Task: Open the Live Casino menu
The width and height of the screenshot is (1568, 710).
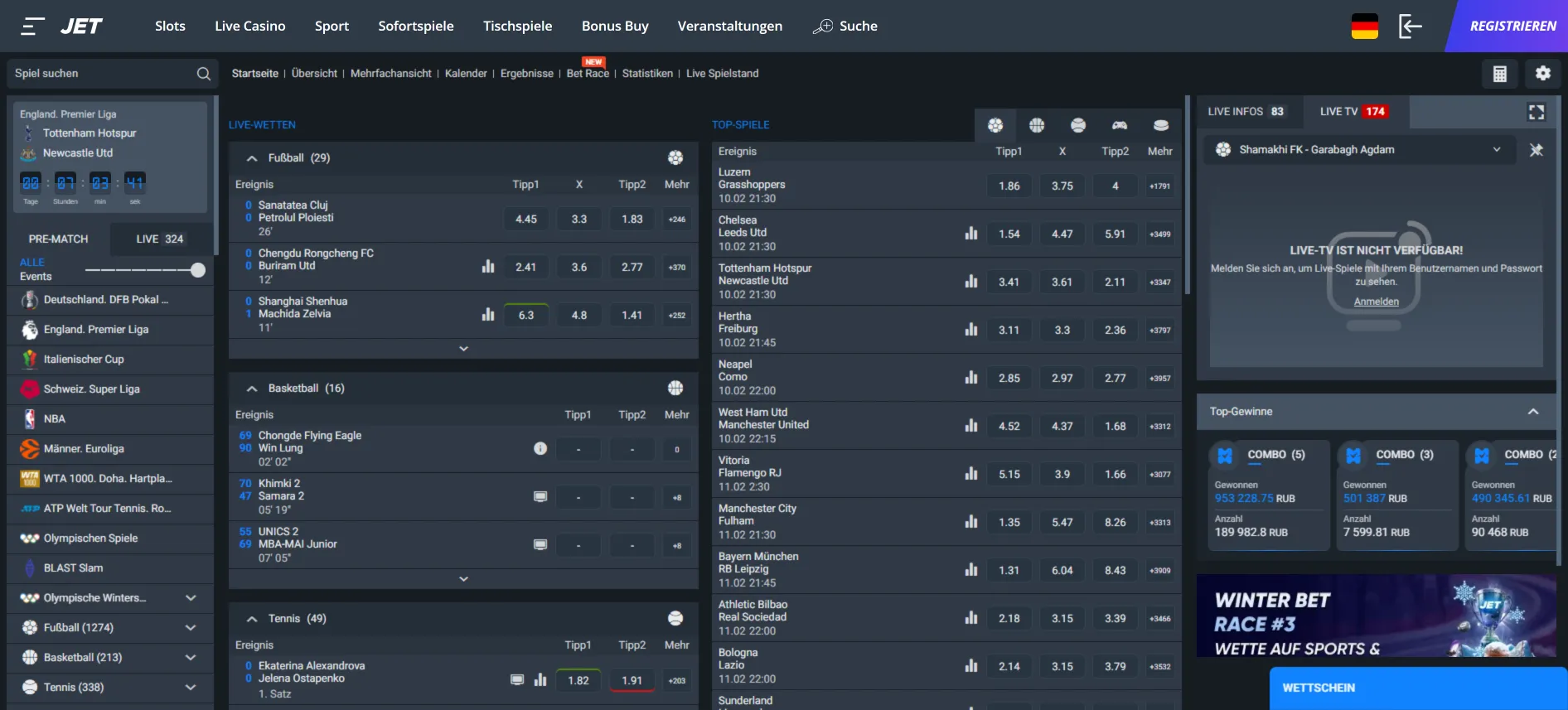Action: pyautogui.click(x=250, y=27)
